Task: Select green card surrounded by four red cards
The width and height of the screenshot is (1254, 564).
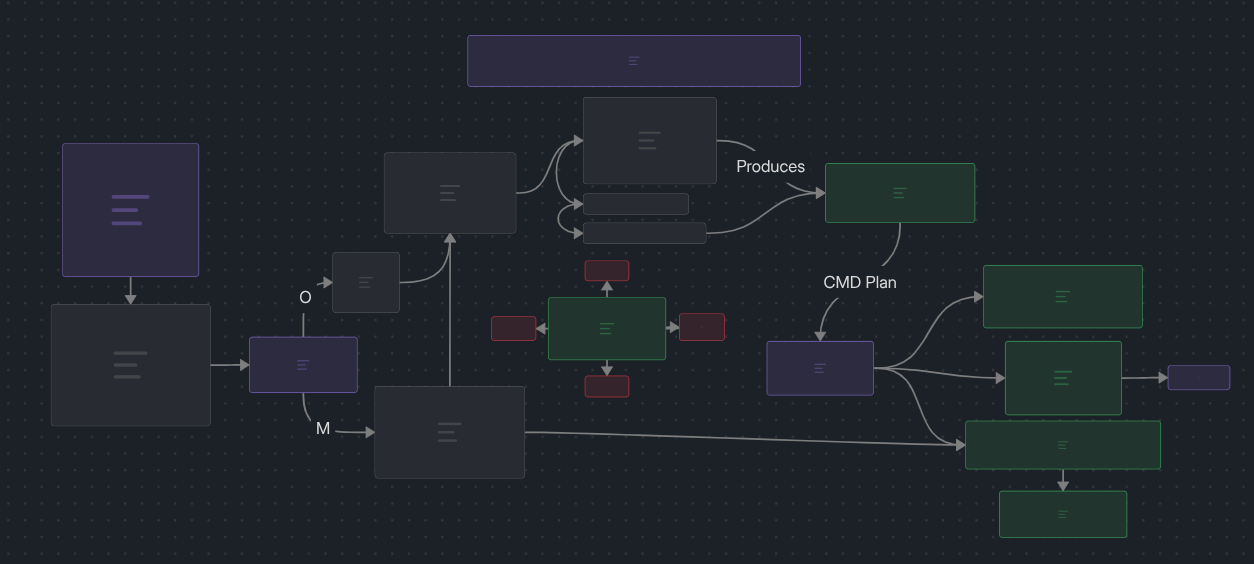Action: pyautogui.click(x=607, y=328)
